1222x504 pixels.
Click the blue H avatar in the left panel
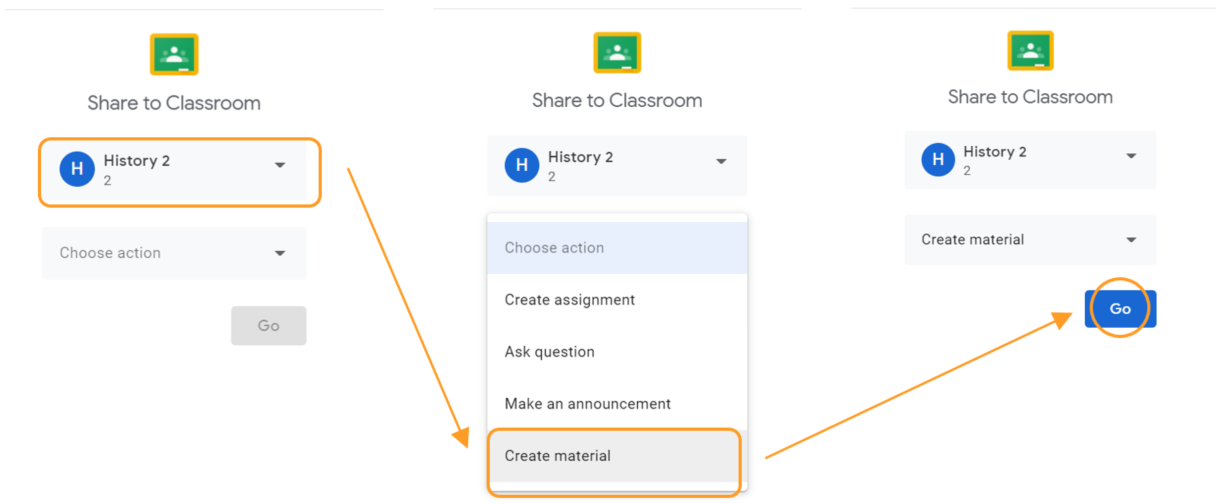pos(77,170)
